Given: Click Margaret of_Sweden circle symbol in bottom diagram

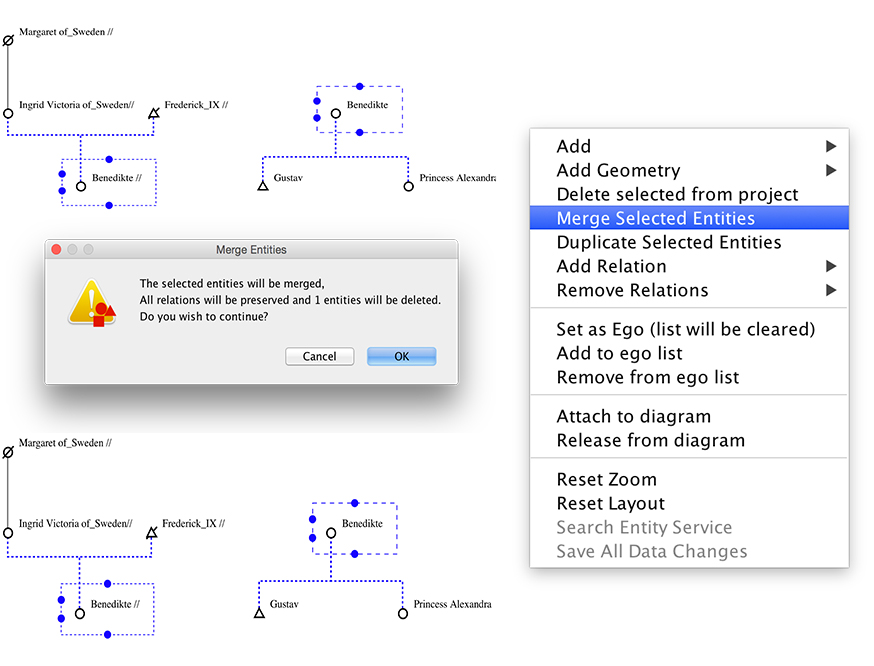Looking at the screenshot, I should [x=8, y=453].
